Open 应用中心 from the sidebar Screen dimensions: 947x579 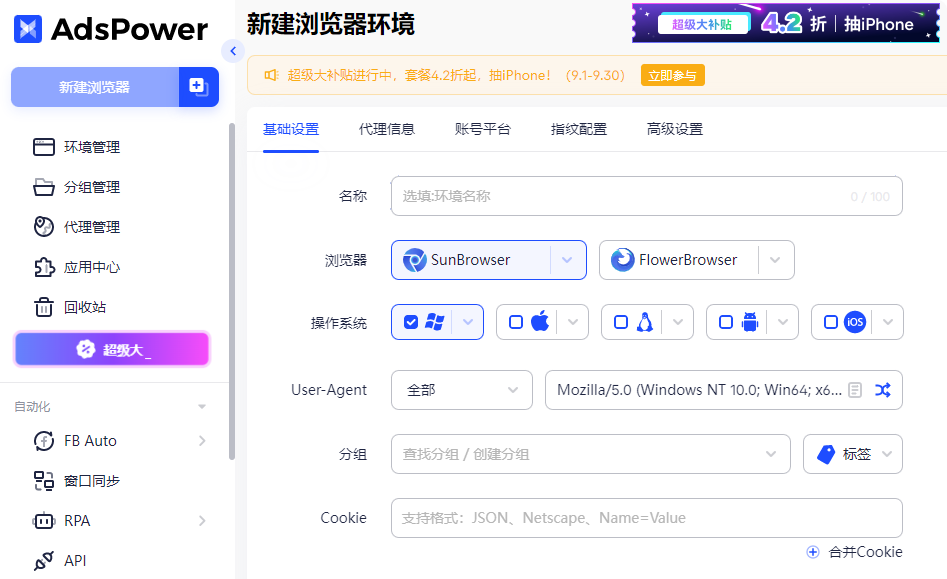[91, 267]
